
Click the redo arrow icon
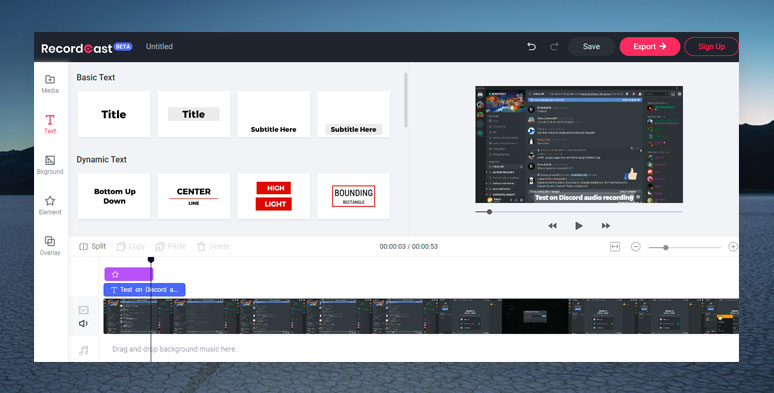[554, 46]
